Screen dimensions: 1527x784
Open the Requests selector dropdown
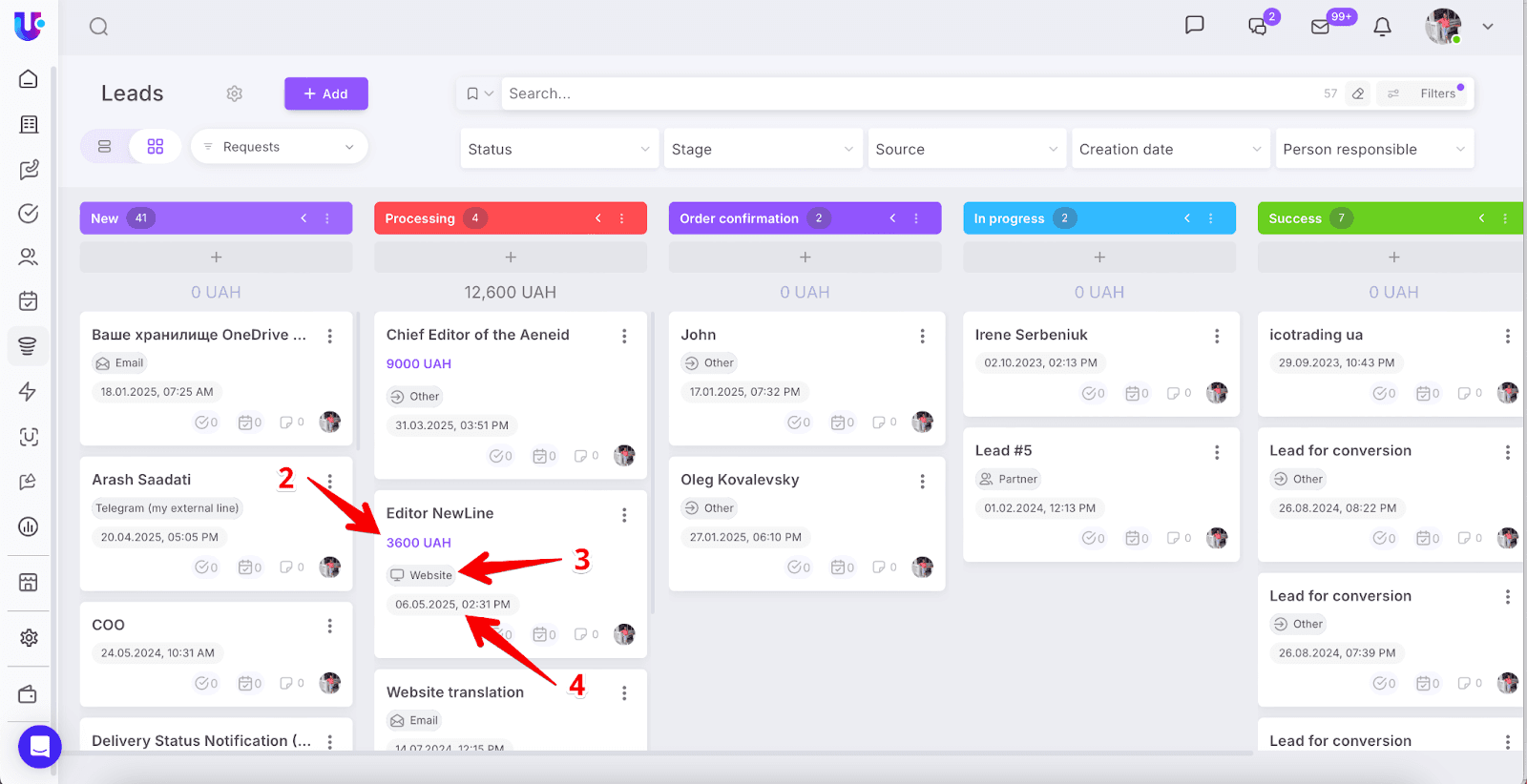point(279,147)
